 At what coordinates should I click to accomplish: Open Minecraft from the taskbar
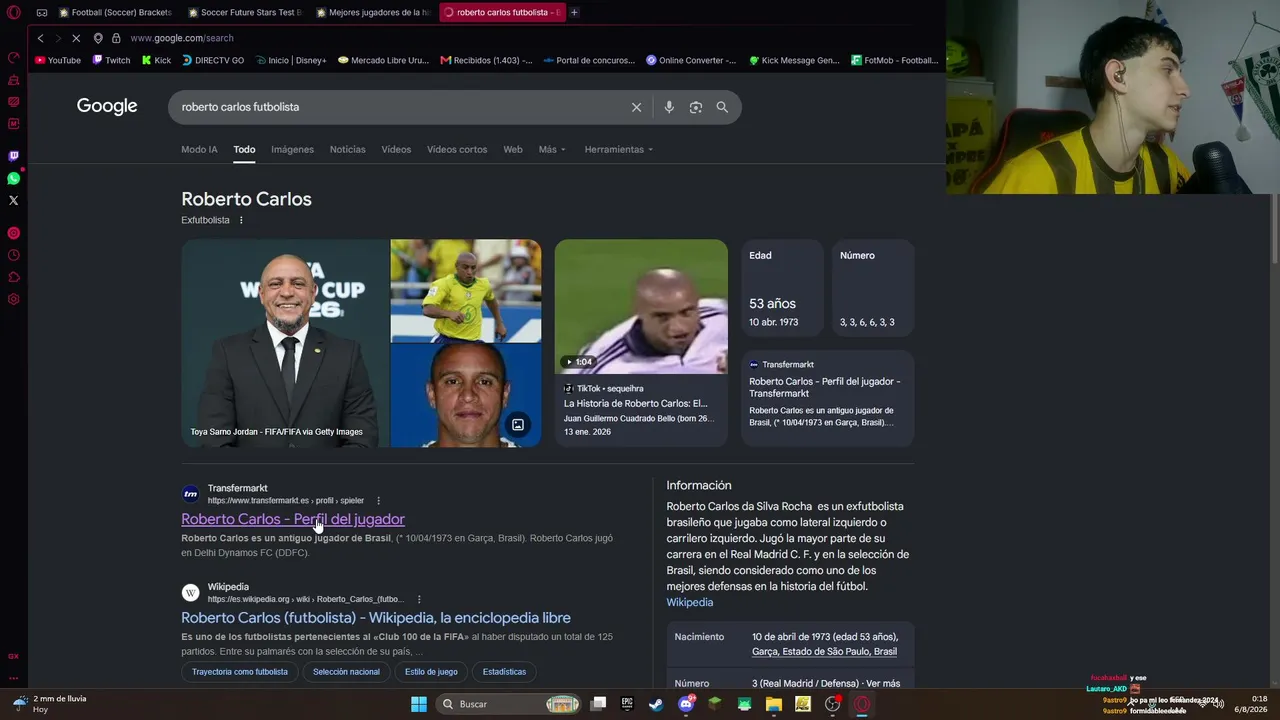pos(715,704)
